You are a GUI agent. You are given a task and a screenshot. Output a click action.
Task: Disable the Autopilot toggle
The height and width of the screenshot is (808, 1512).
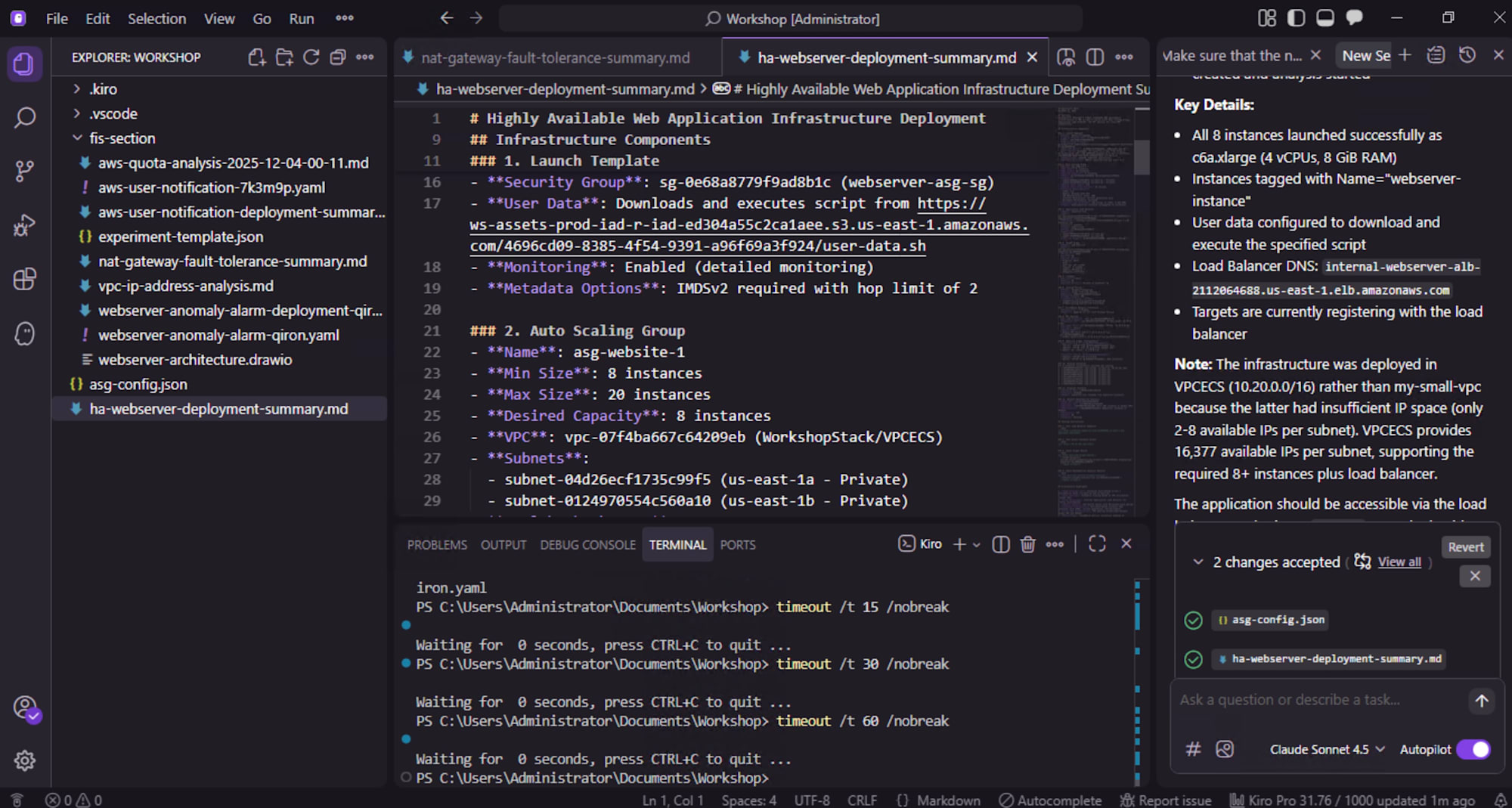coord(1473,749)
